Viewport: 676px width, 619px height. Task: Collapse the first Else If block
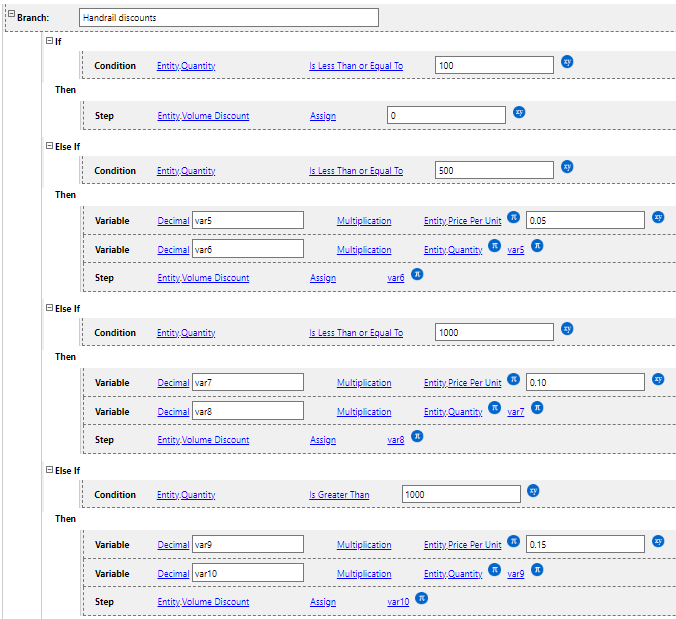[x=49, y=145]
